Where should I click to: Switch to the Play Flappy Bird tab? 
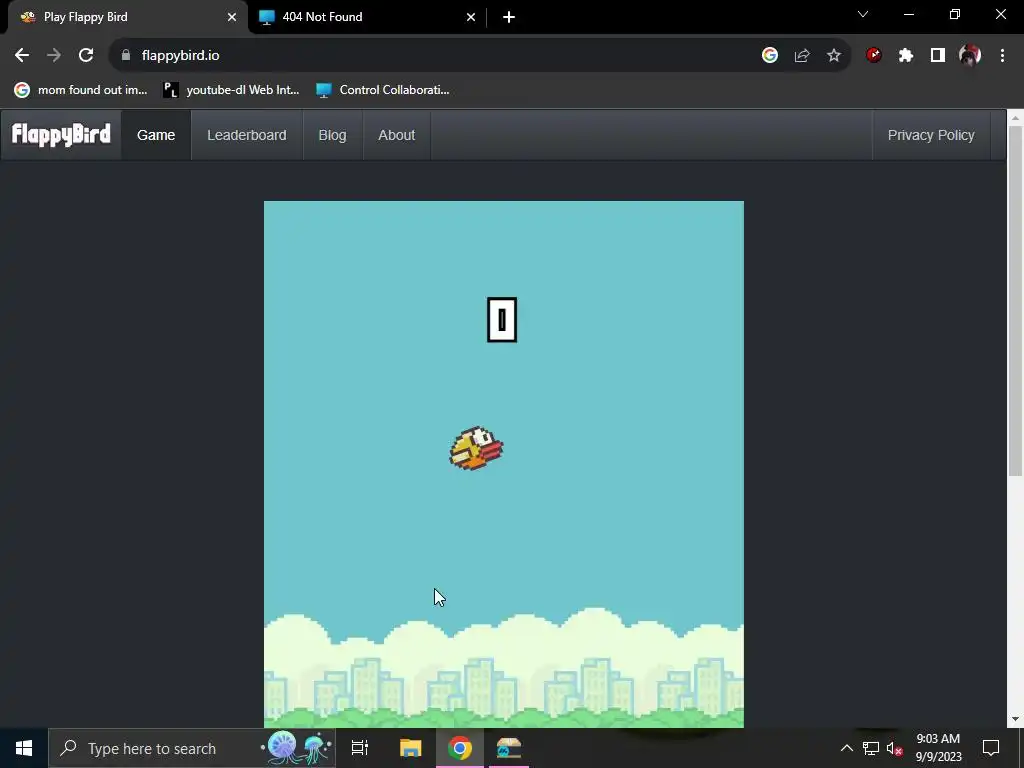click(127, 17)
